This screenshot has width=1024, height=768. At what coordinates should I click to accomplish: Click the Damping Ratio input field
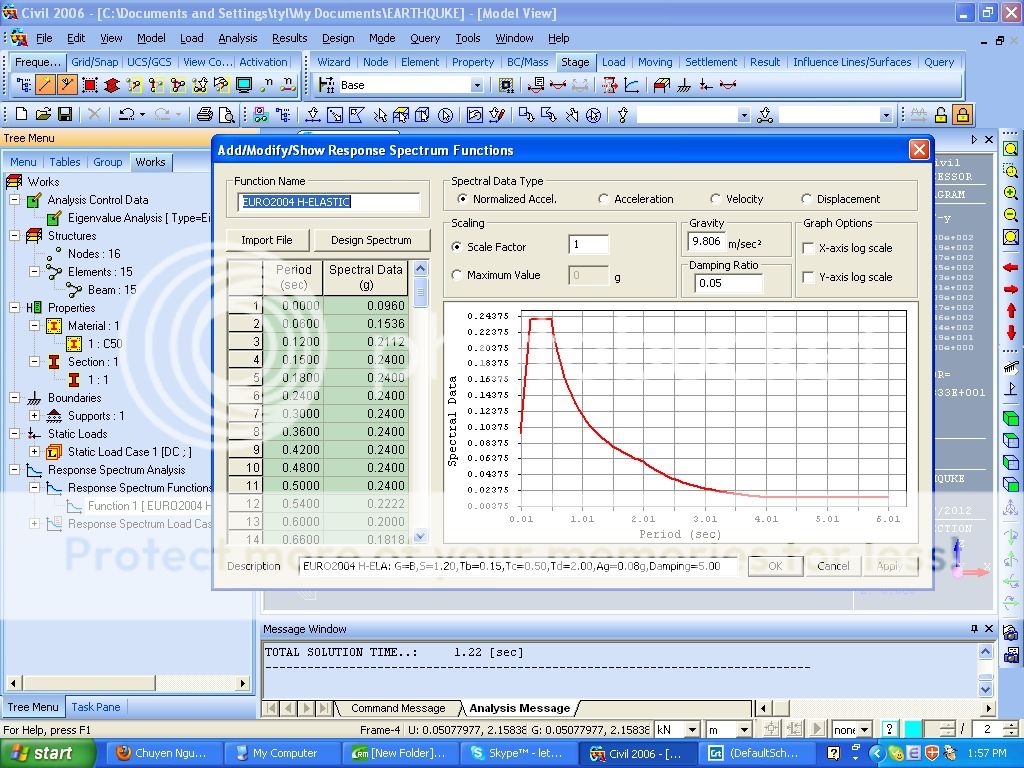[728, 283]
